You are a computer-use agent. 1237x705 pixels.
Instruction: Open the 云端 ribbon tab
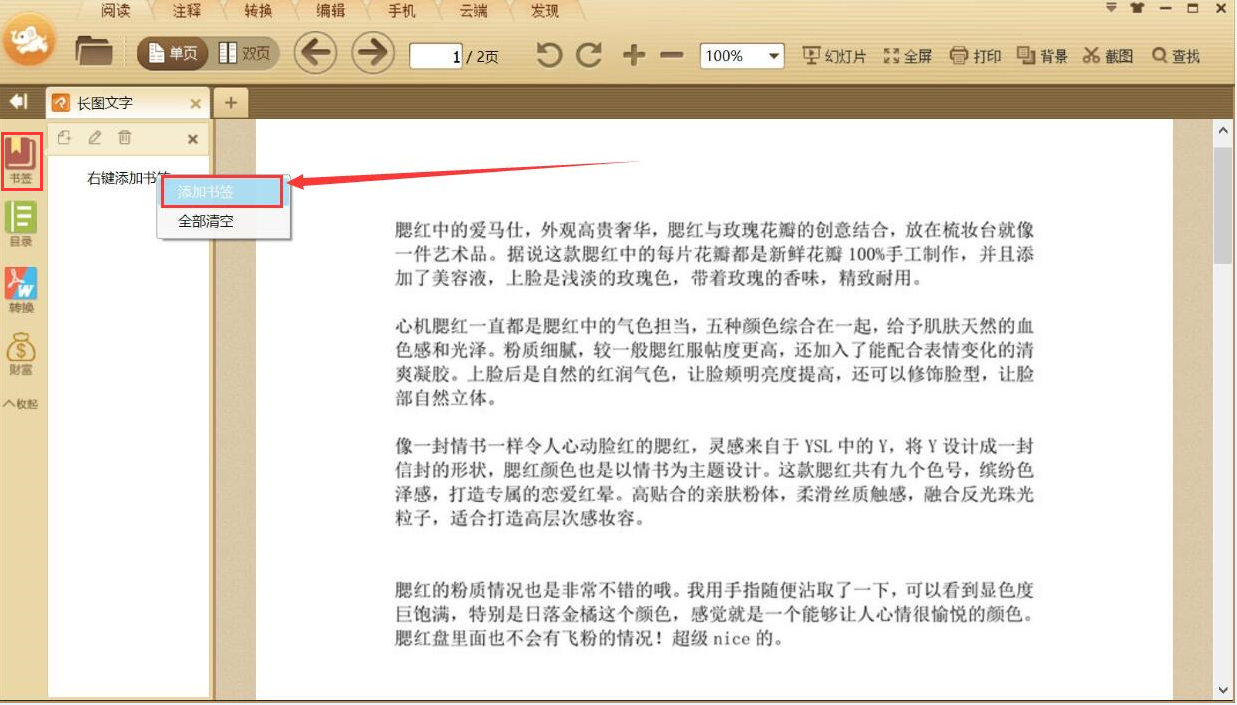click(474, 11)
